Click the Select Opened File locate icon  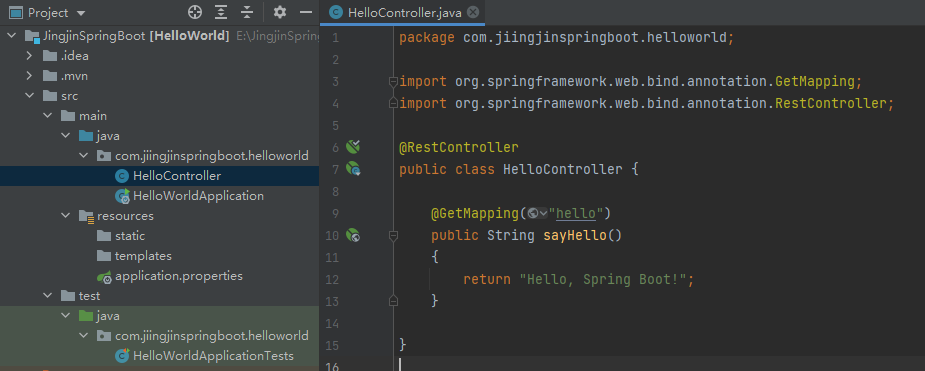pyautogui.click(x=195, y=12)
